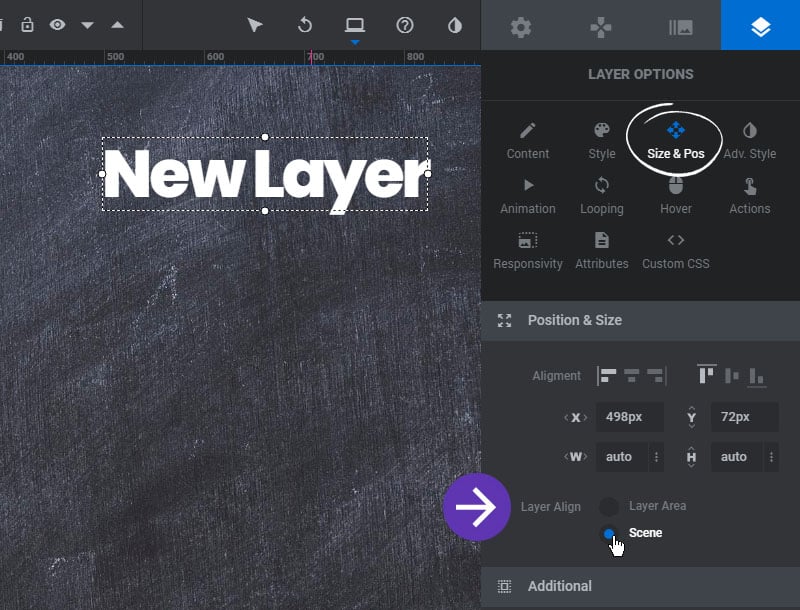Open the Animation options
This screenshot has width=800, height=610.
[x=528, y=196]
